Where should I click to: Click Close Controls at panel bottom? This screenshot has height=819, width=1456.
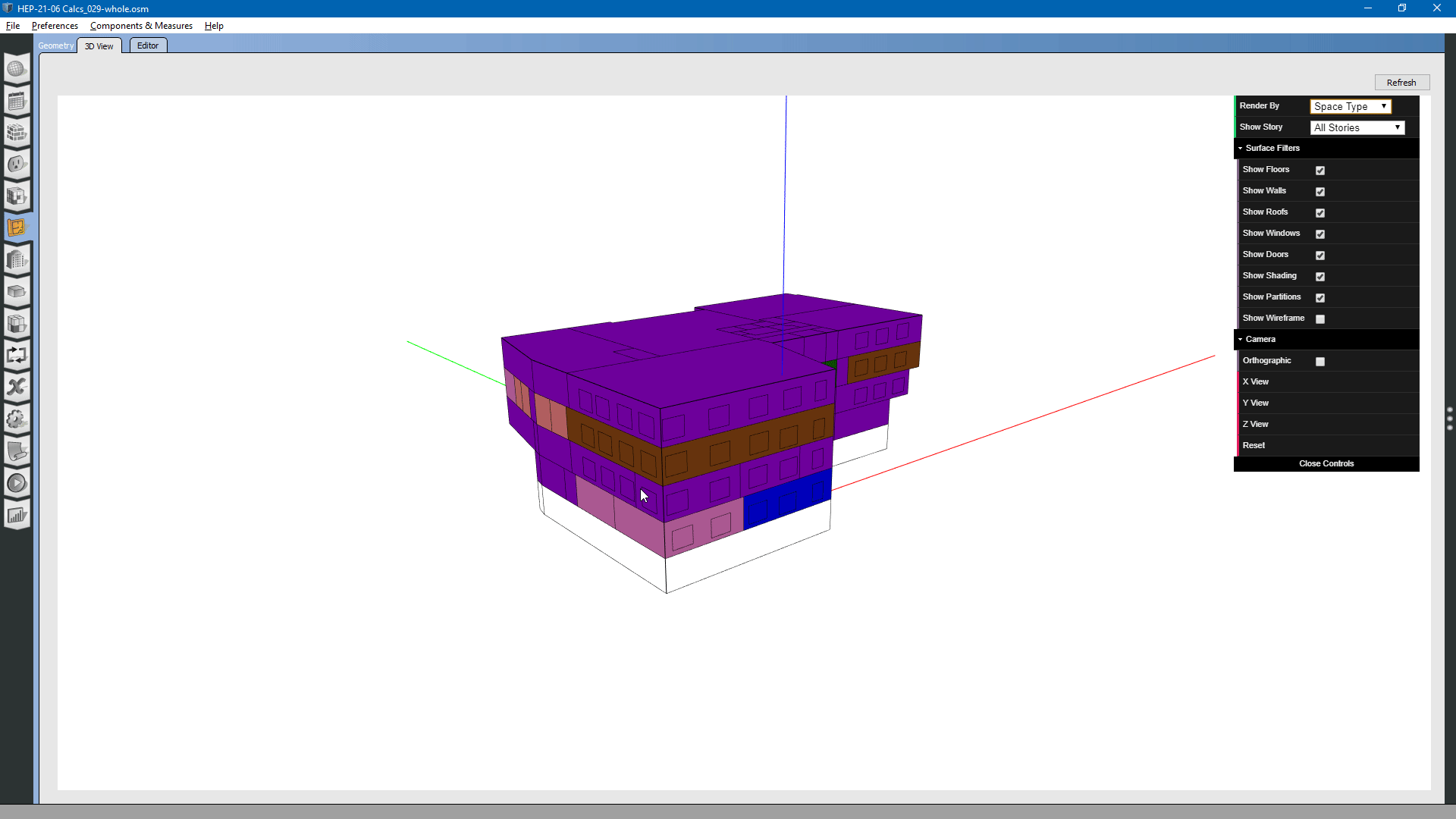click(1326, 463)
